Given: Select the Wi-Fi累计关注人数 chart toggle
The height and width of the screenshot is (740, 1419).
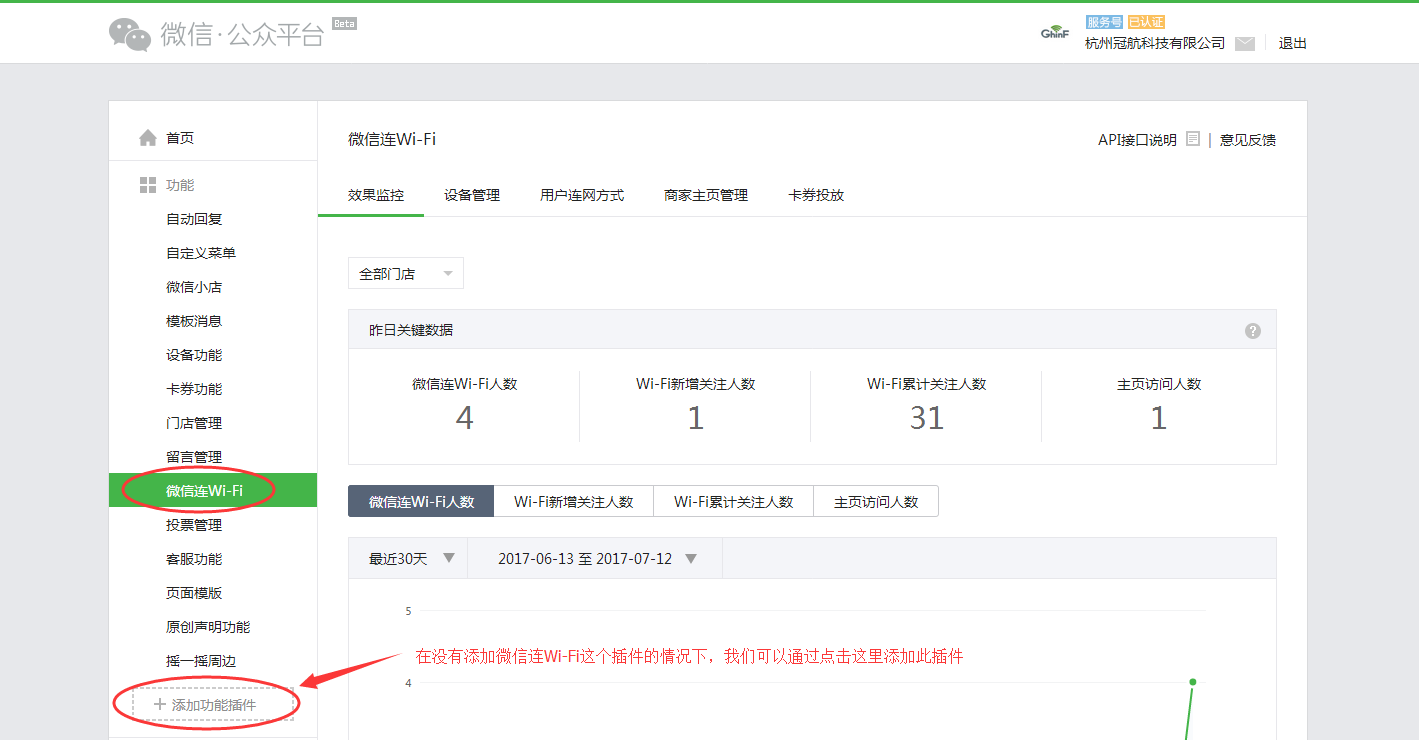Looking at the screenshot, I should coord(733,502).
